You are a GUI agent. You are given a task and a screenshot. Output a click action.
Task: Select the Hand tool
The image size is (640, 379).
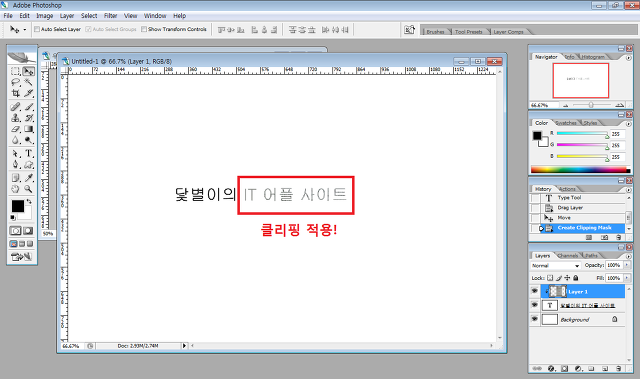(16, 189)
